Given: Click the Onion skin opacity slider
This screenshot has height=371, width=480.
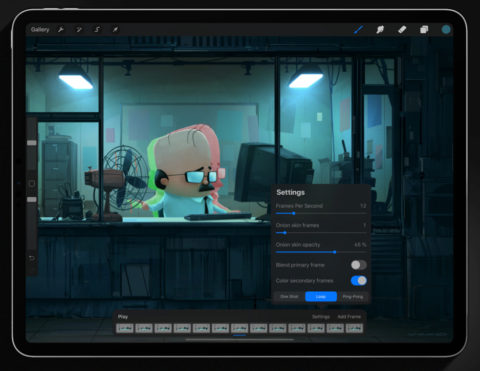Looking at the screenshot, I should pyautogui.click(x=321, y=252).
